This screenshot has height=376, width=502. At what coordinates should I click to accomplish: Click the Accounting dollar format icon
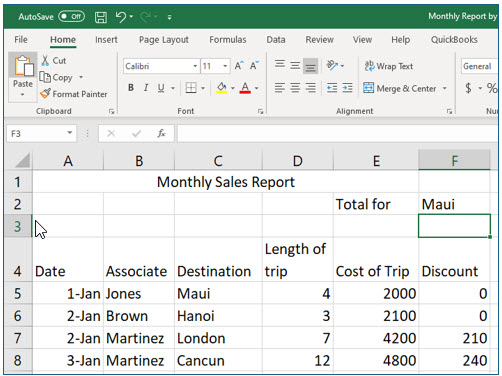468,88
